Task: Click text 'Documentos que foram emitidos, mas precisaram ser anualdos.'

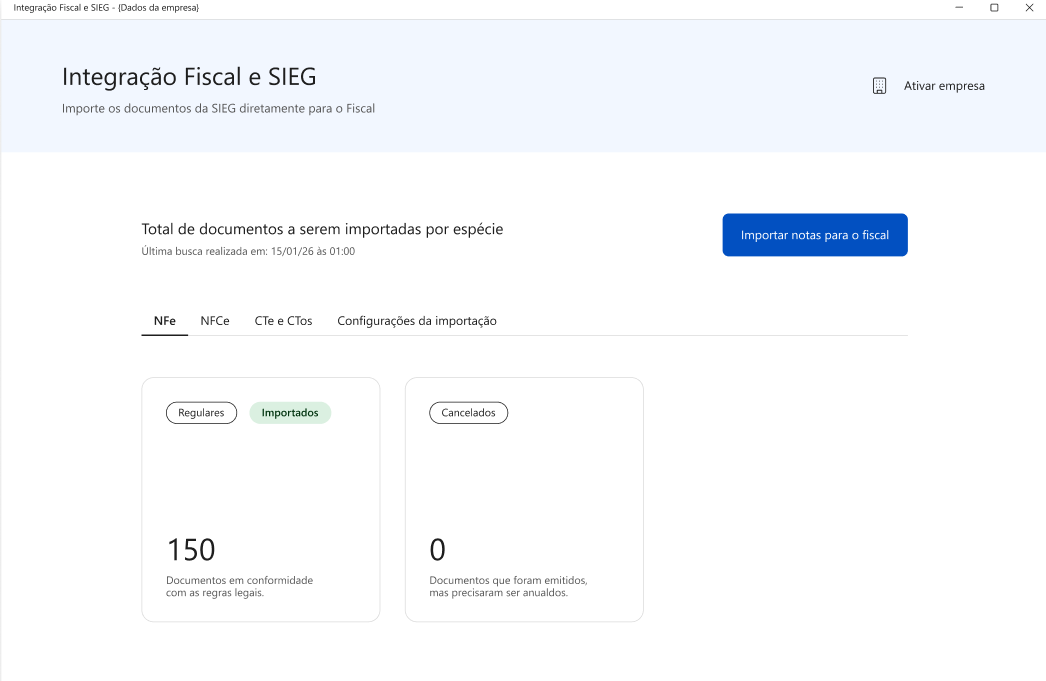Action: [508, 586]
